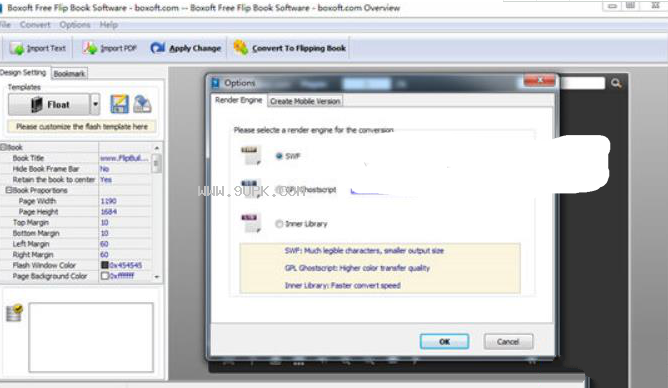Minimize the Boxoft main window
Image resolution: width=668 pixels, height=388 pixels.
612,6
